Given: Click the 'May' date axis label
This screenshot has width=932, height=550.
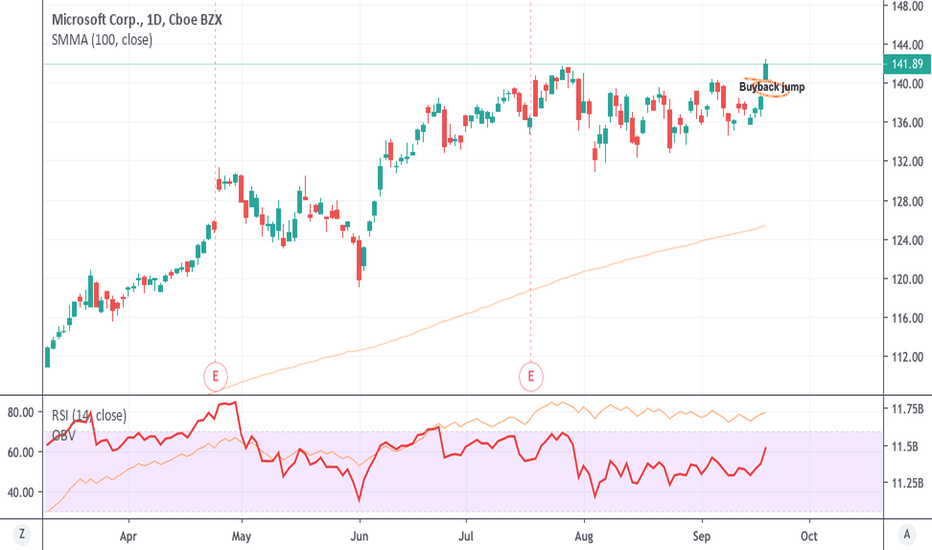Looking at the screenshot, I should [x=241, y=536].
